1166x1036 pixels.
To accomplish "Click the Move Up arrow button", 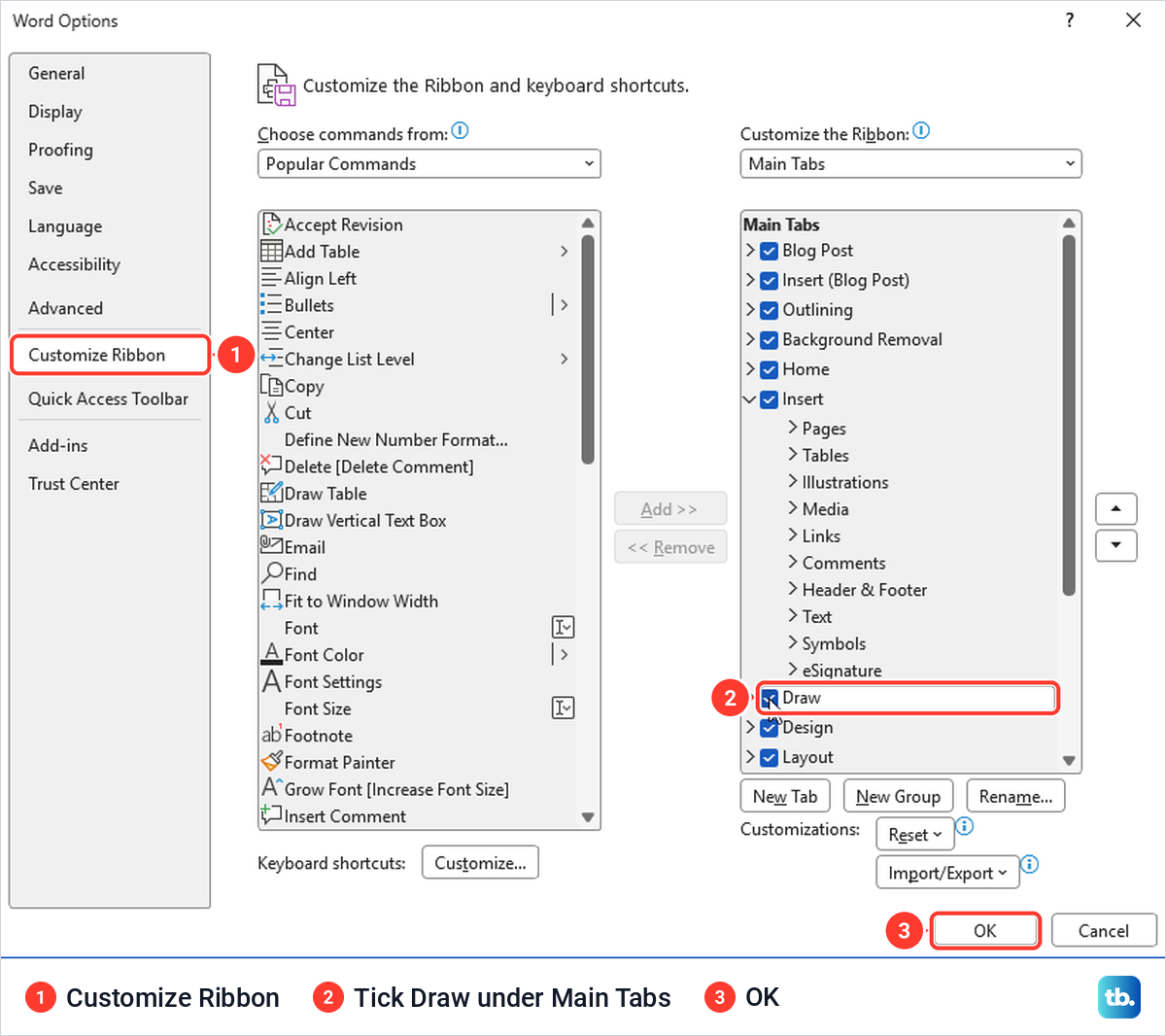I will click(x=1116, y=508).
